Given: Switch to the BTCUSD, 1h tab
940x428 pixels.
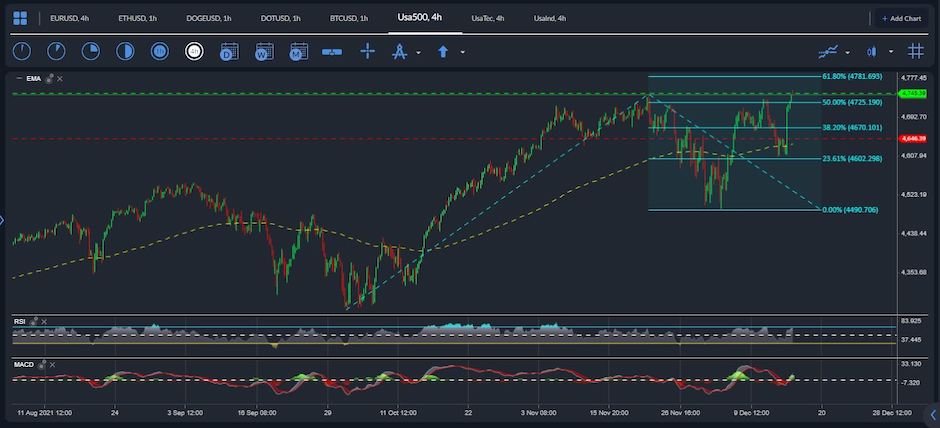Looking at the screenshot, I should click(x=348, y=19).
